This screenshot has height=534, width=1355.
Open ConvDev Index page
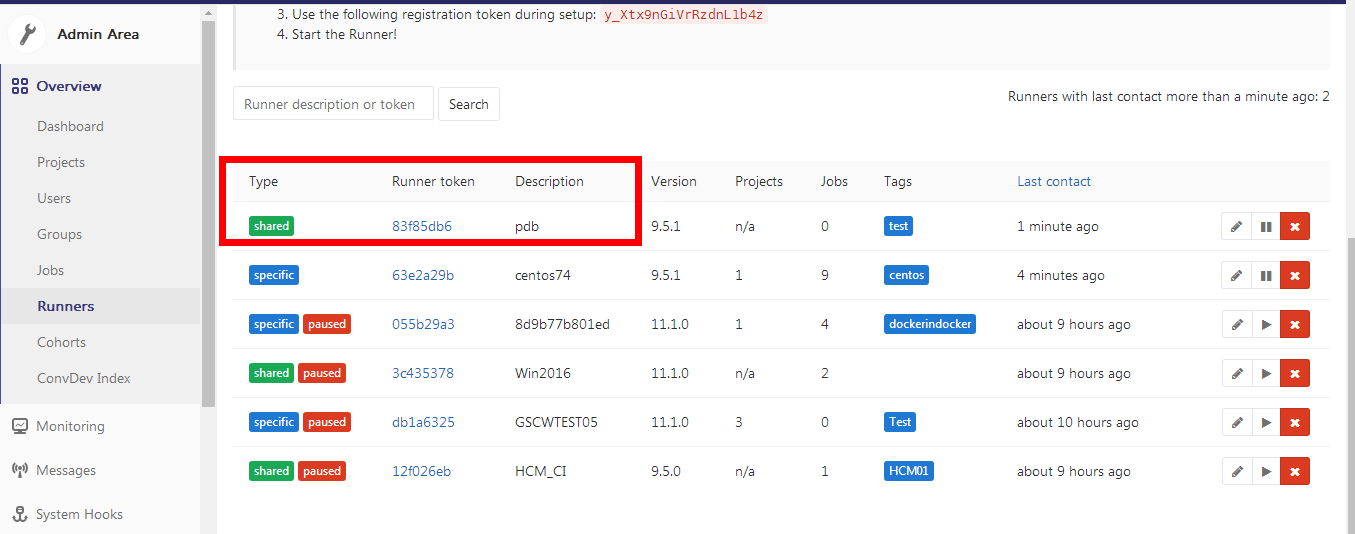[84, 378]
